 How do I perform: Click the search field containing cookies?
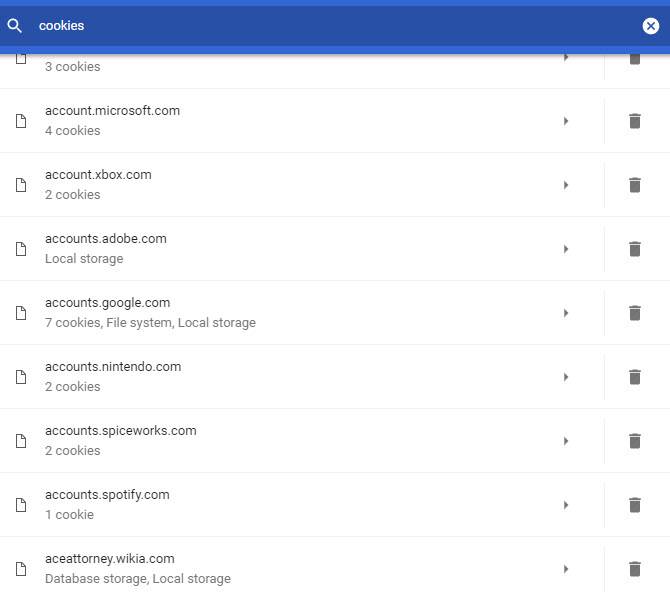pos(333,26)
